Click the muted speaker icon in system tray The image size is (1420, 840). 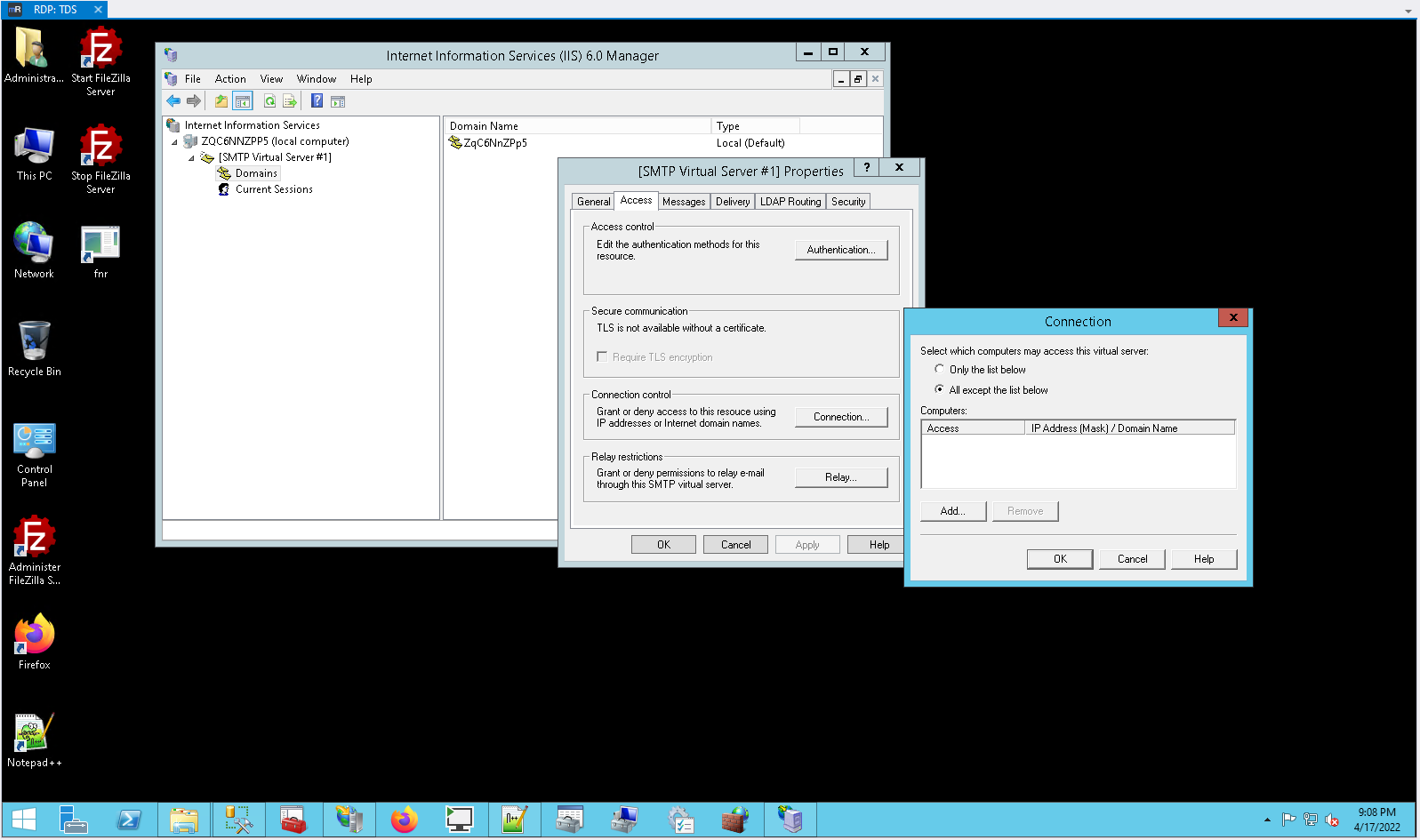point(1332,820)
